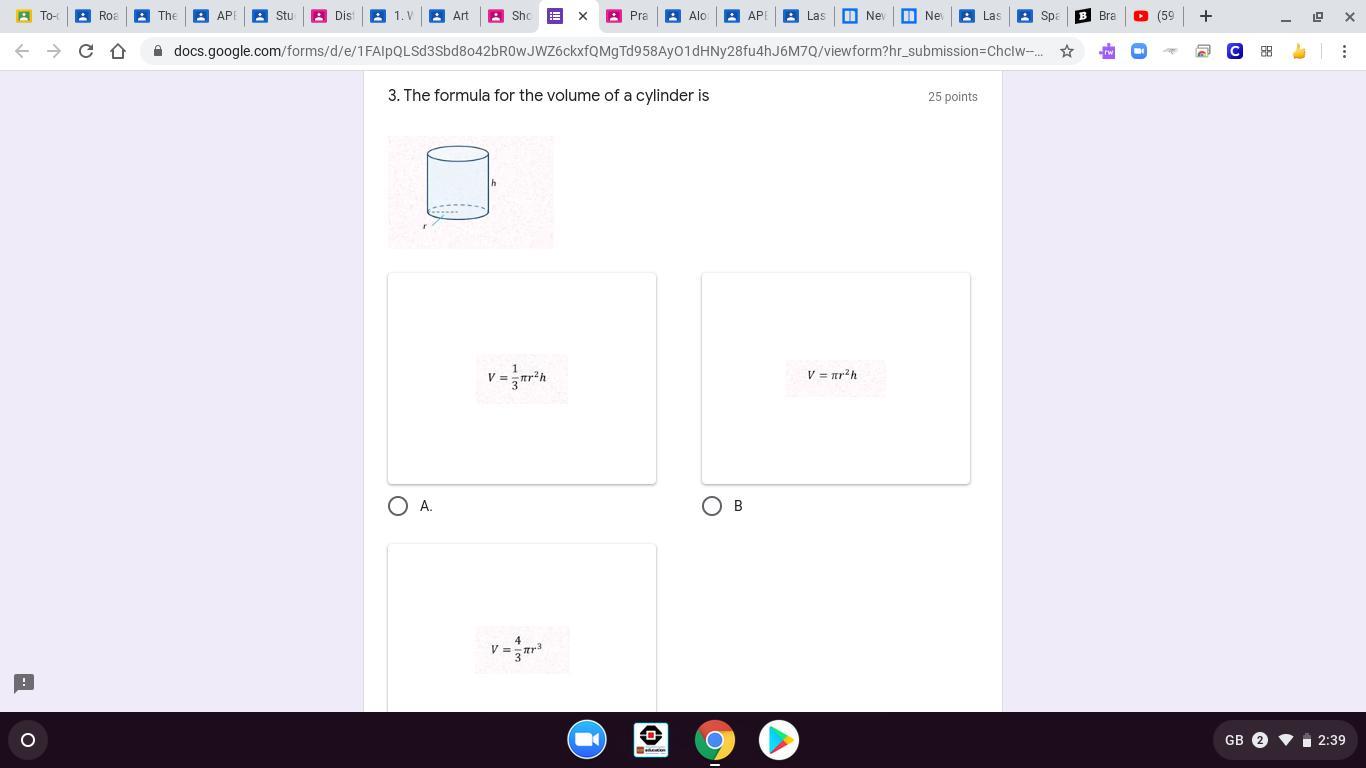Image resolution: width=1366 pixels, height=768 pixels.
Task: Open Zoom from the shelf
Action: (587, 740)
